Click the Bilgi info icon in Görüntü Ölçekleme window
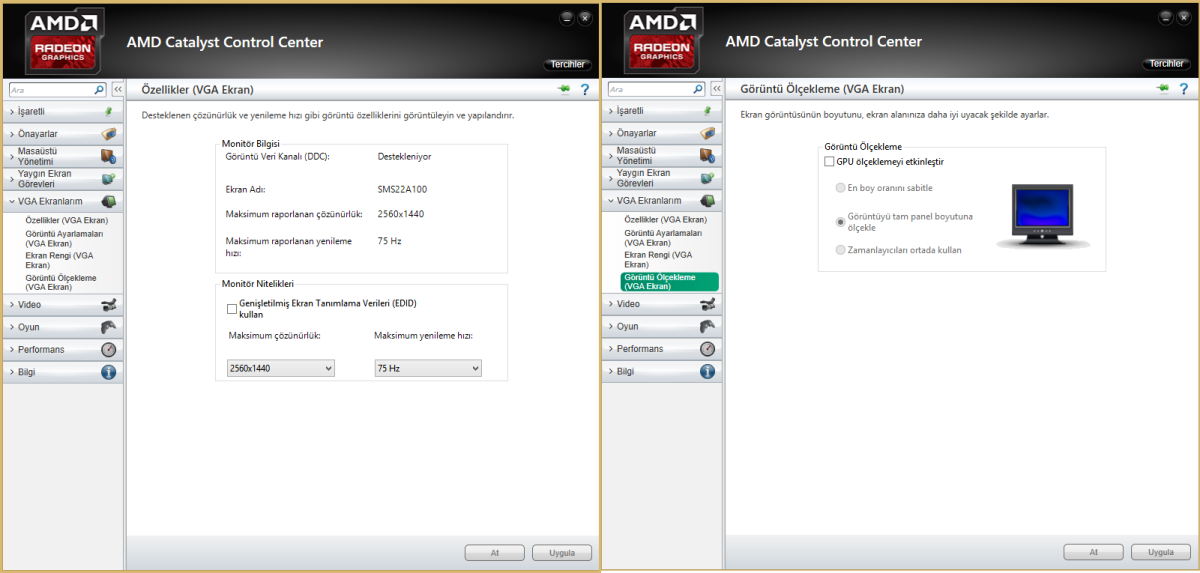 708,372
